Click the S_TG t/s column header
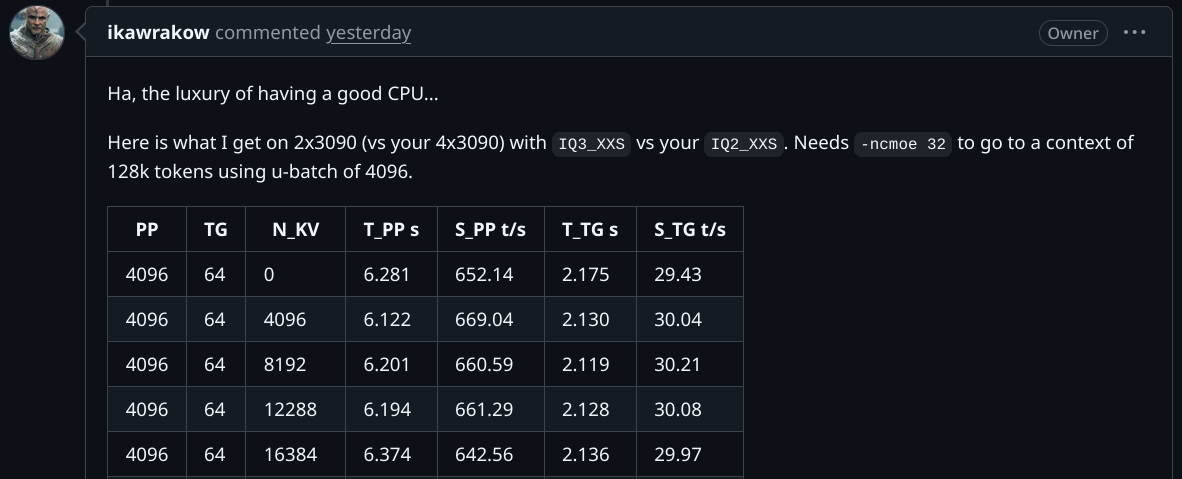 [690, 229]
